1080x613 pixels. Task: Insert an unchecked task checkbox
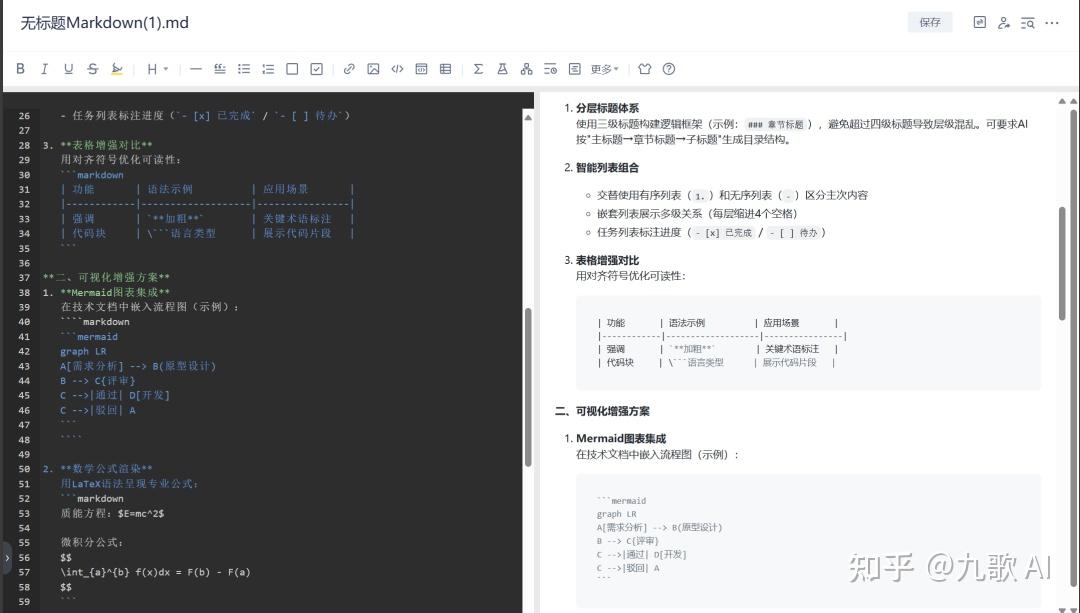(292, 68)
